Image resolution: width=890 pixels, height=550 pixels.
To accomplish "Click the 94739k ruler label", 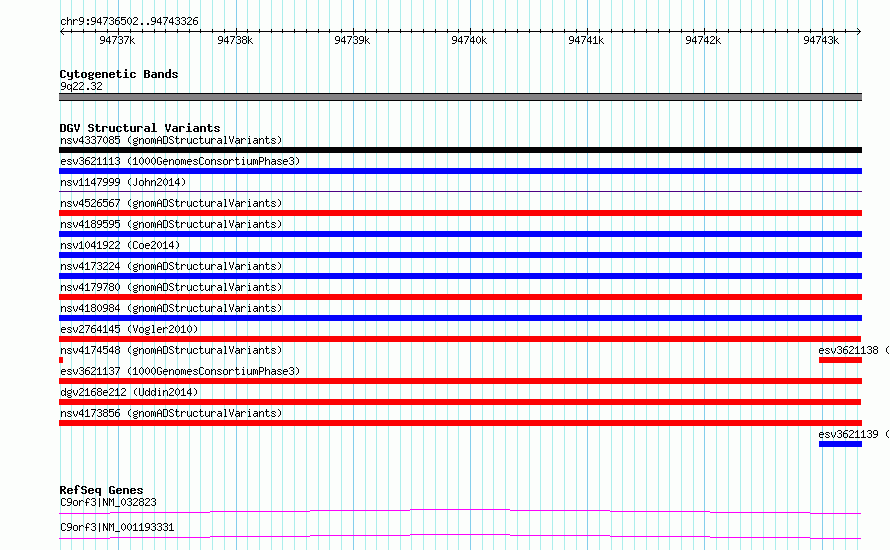I will click(352, 40).
